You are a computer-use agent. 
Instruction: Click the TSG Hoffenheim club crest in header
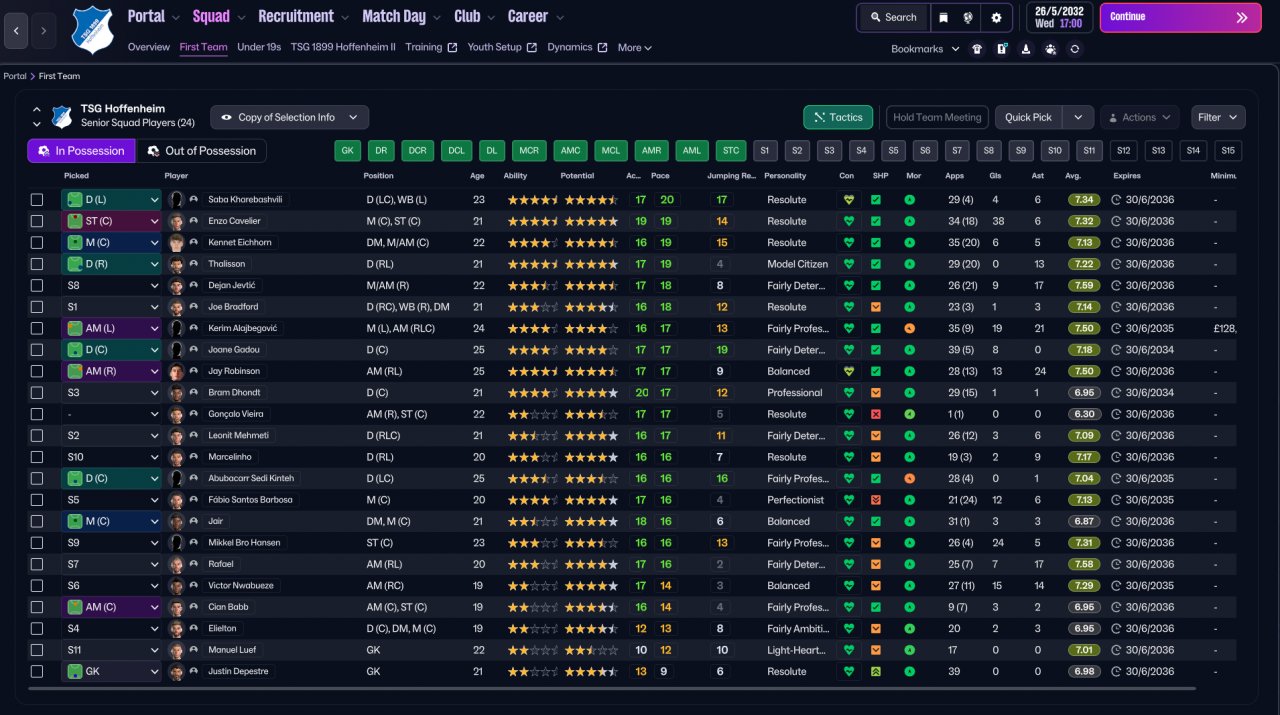pyautogui.click(x=92, y=29)
